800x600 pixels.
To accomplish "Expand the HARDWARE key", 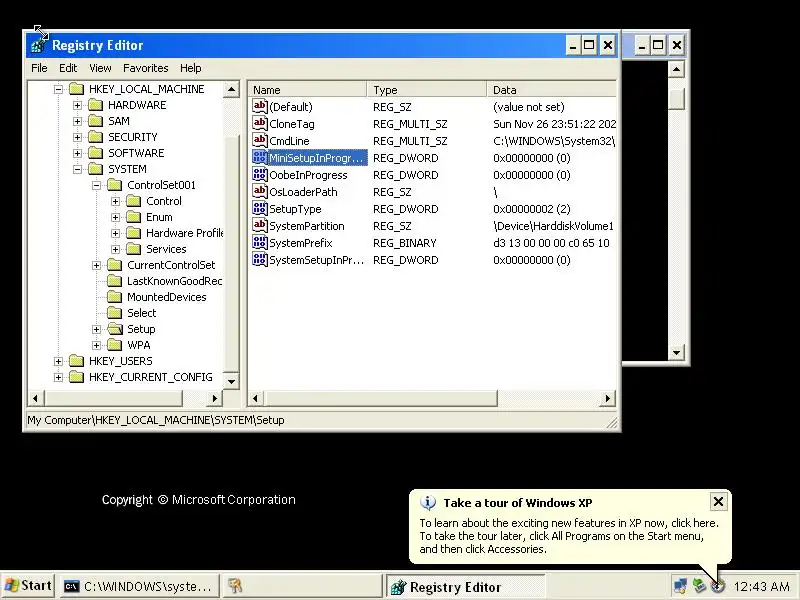I will click(77, 105).
